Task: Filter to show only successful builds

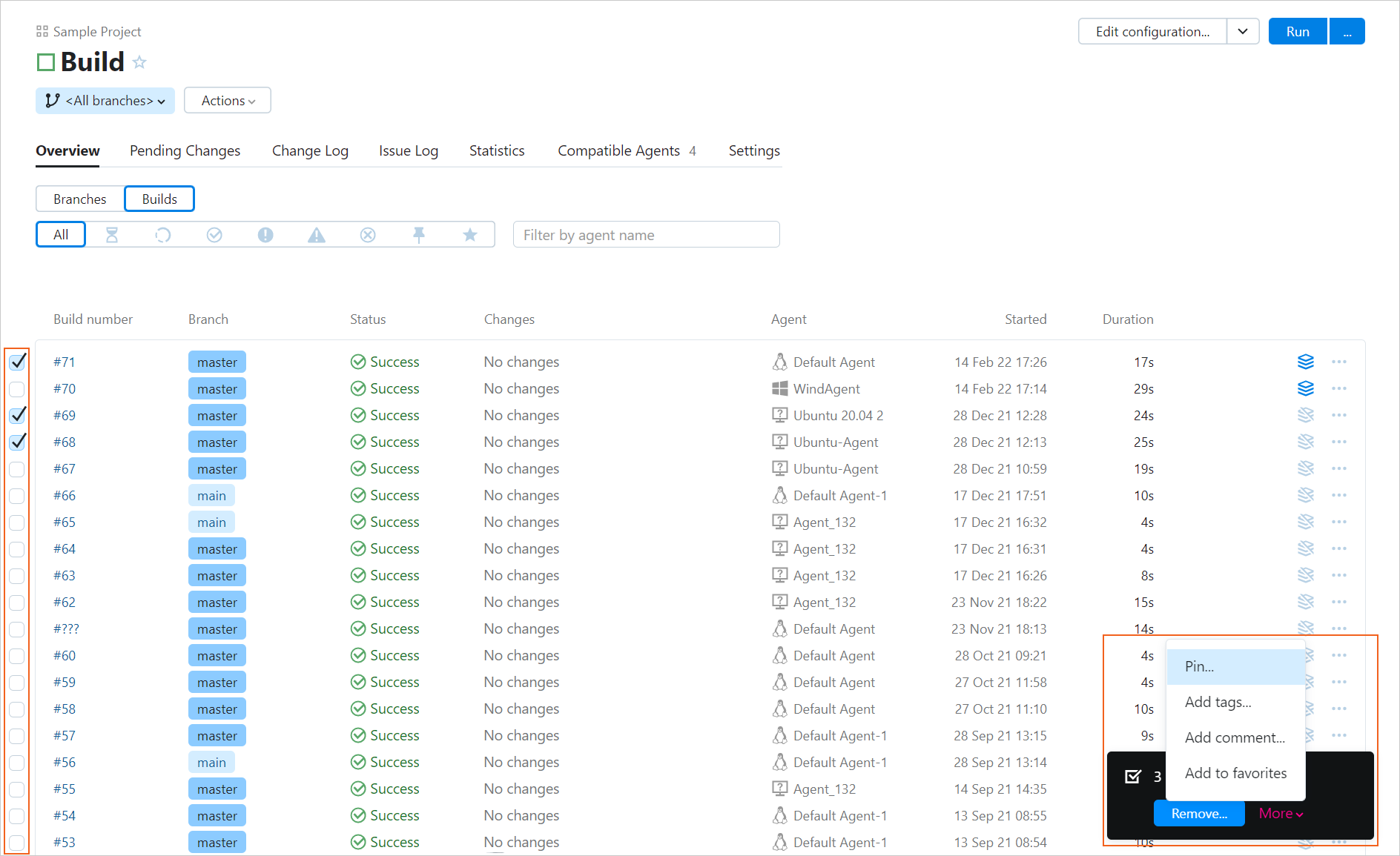Action: click(x=214, y=234)
